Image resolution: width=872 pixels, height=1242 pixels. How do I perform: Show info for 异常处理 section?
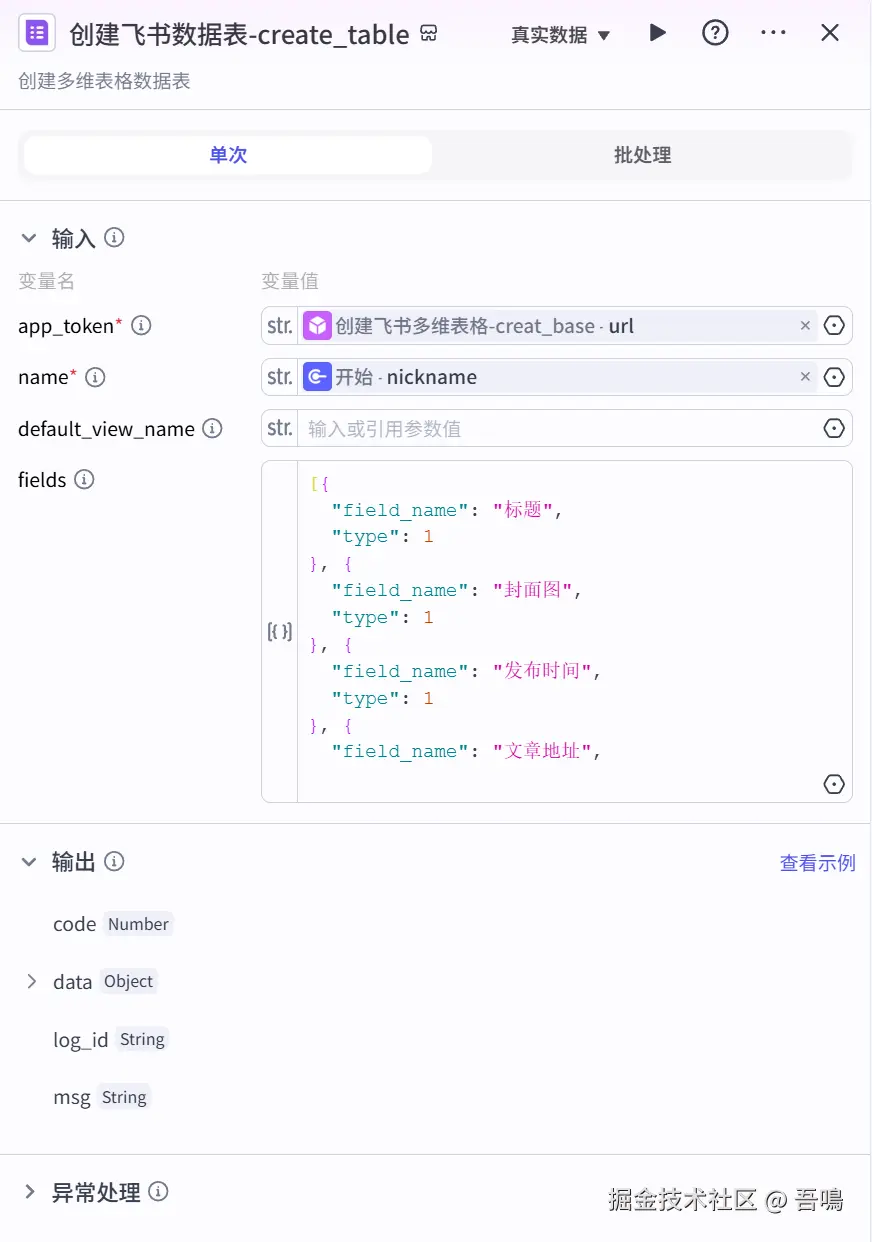pyautogui.click(x=159, y=1191)
